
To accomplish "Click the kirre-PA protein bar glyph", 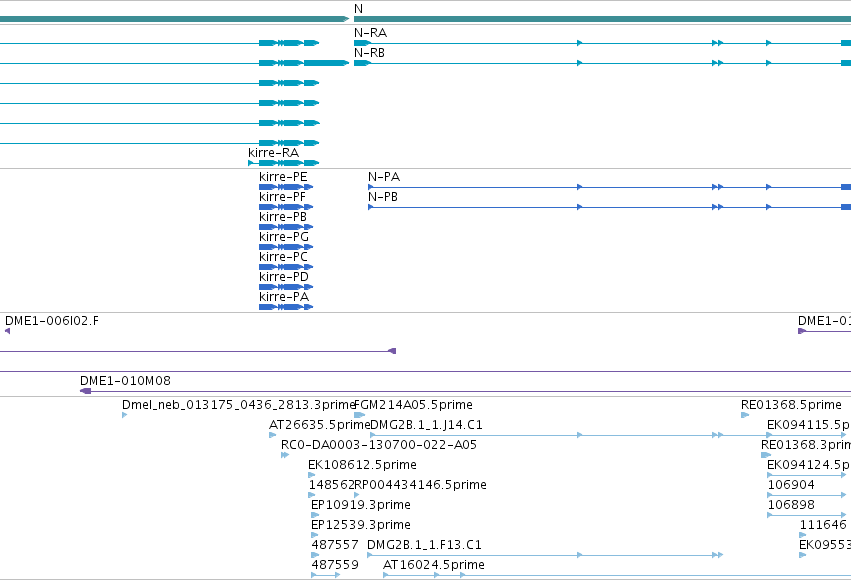I will 286,307.
